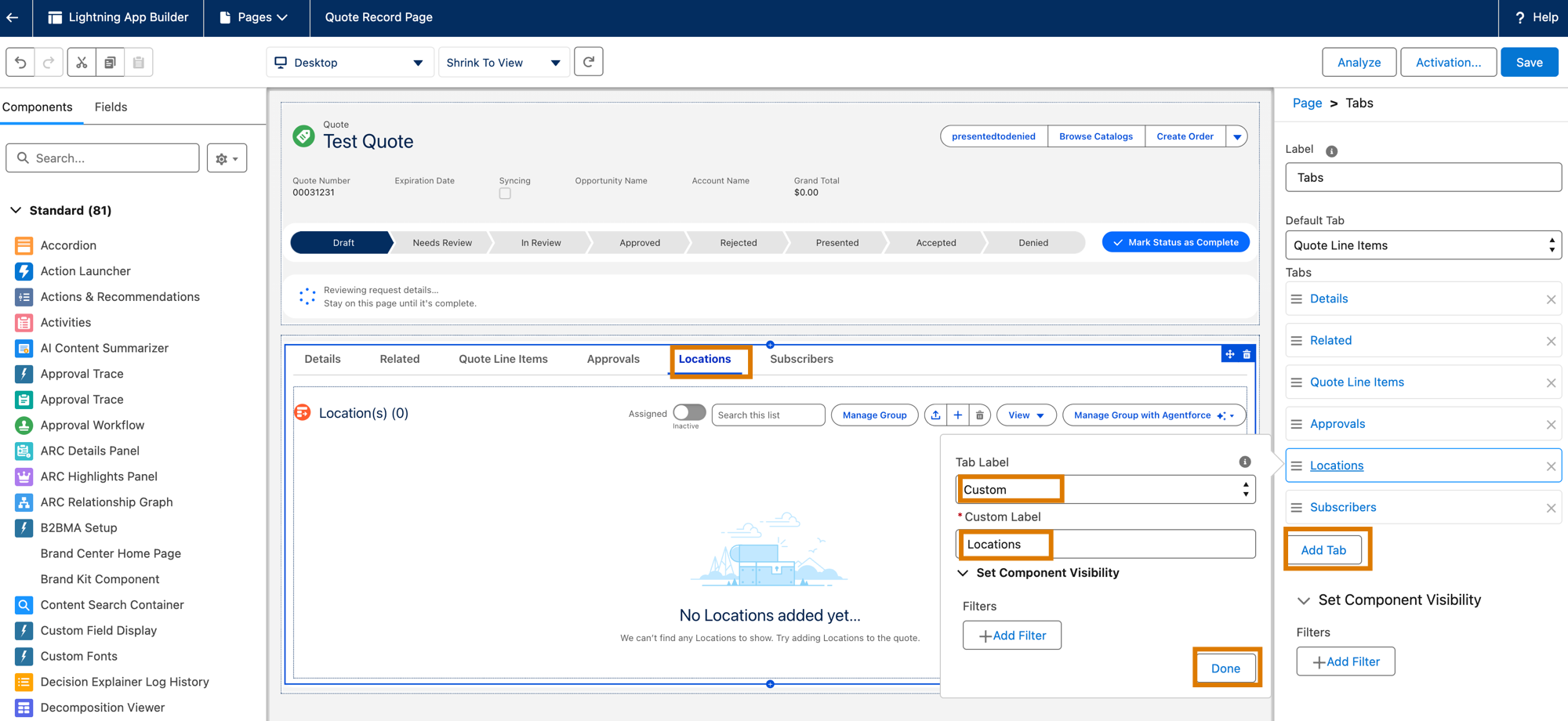Click the back arrow in the header
This screenshot has height=721, width=1568.
tap(13, 17)
